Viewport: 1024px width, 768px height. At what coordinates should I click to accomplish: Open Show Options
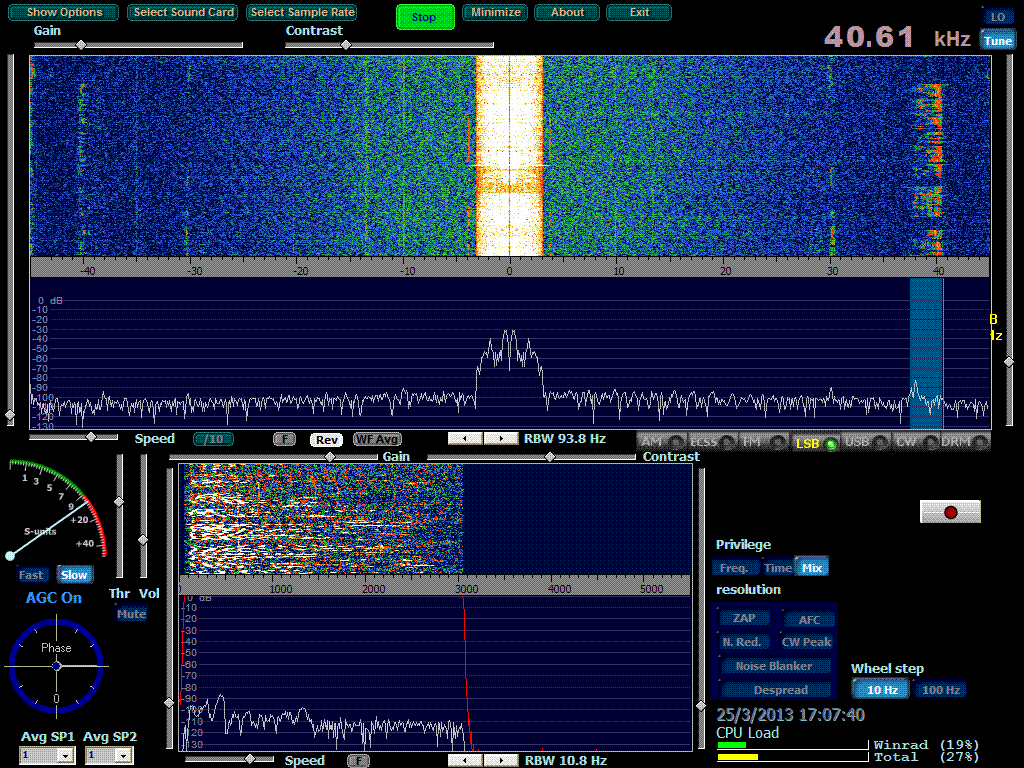pos(65,13)
